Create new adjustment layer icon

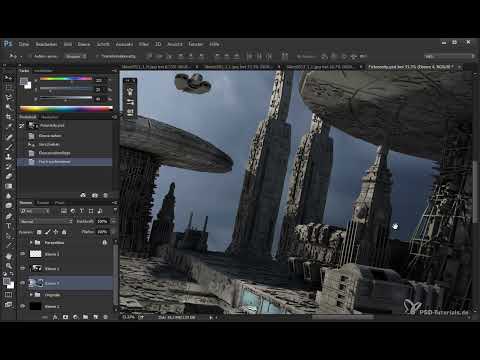[x=75, y=317]
